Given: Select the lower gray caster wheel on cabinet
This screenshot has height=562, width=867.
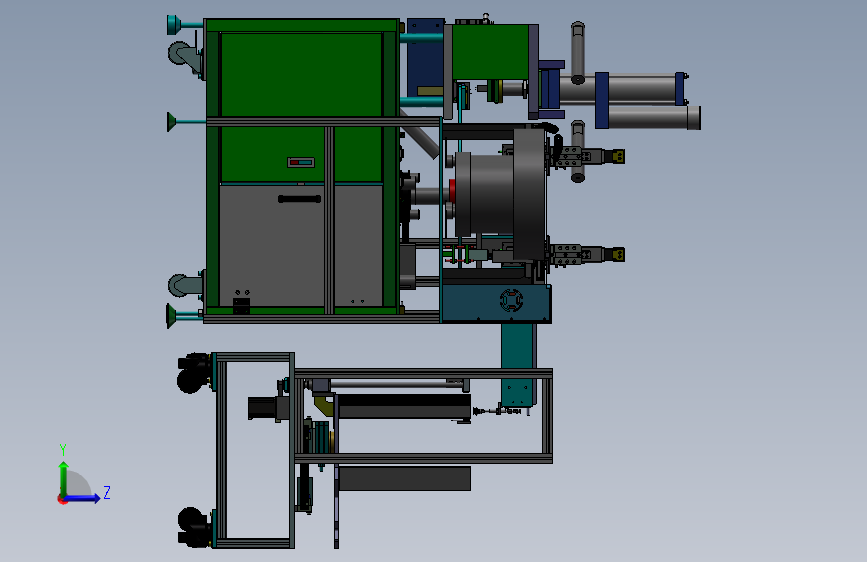Looking at the screenshot, I should tap(185, 285).
